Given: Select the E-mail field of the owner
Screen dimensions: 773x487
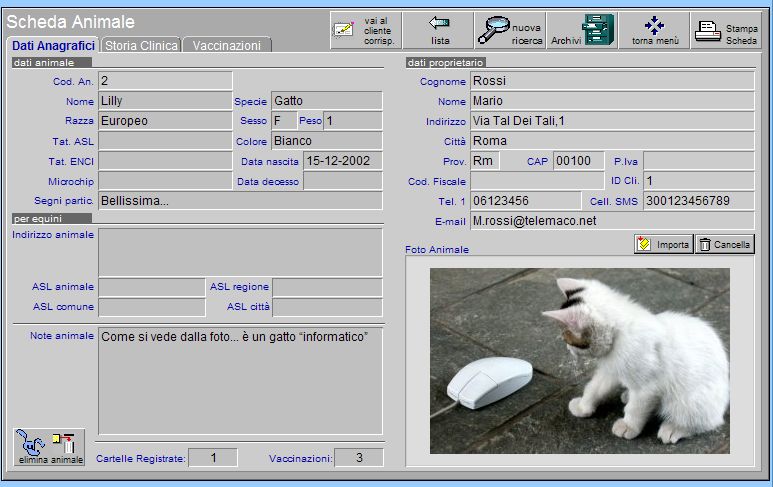Looking at the screenshot, I should click(611, 221).
